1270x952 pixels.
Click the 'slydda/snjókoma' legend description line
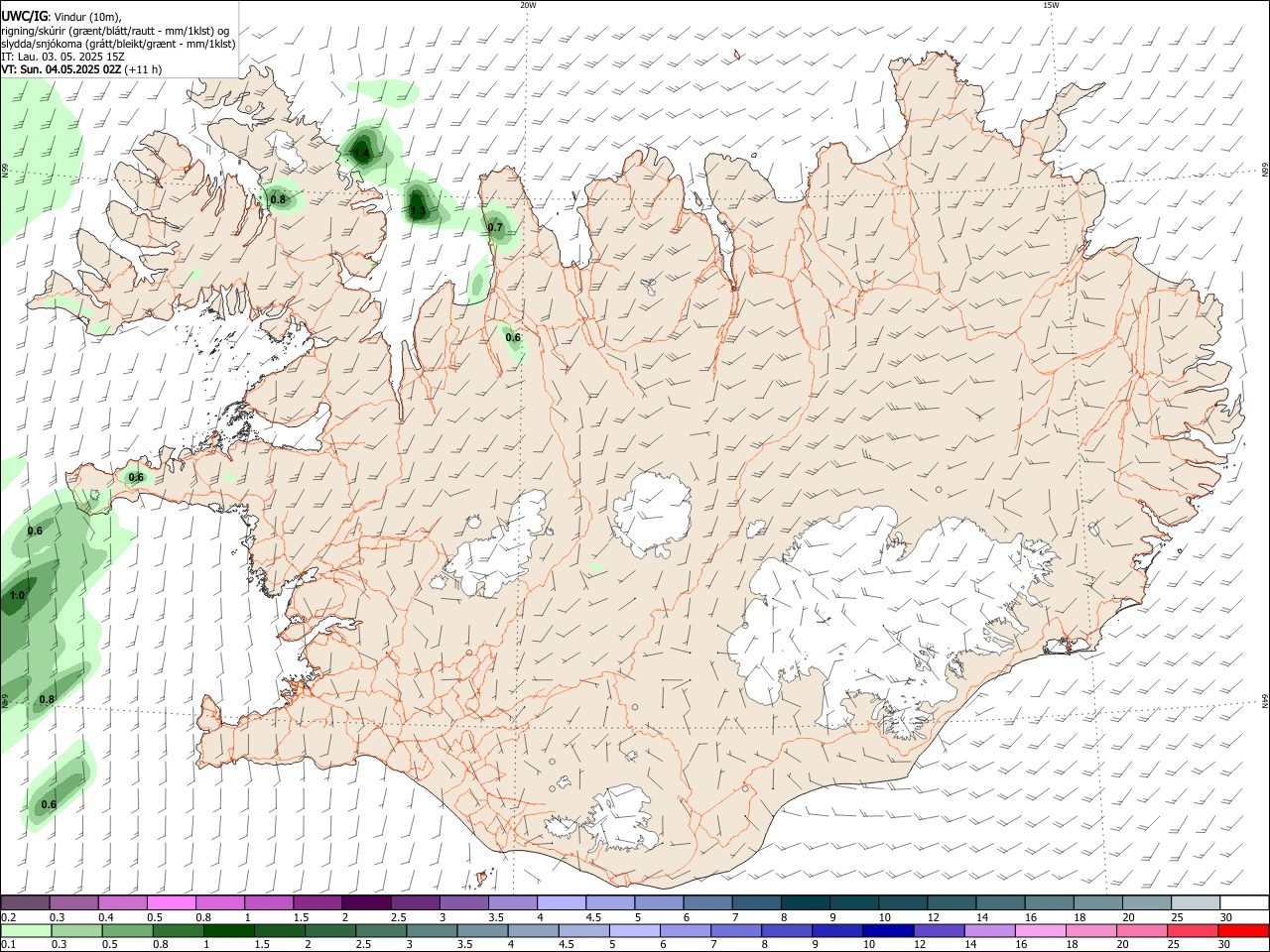click(x=118, y=44)
